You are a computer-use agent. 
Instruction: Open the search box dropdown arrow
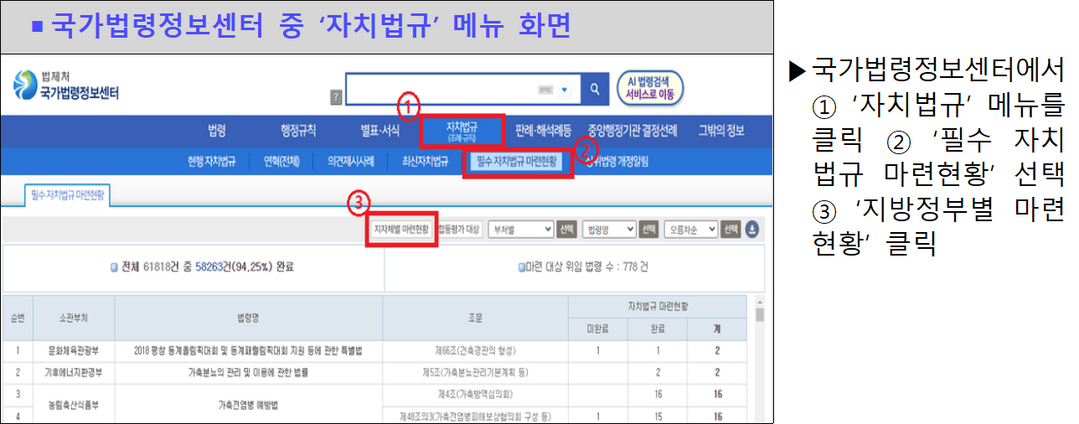[564, 89]
